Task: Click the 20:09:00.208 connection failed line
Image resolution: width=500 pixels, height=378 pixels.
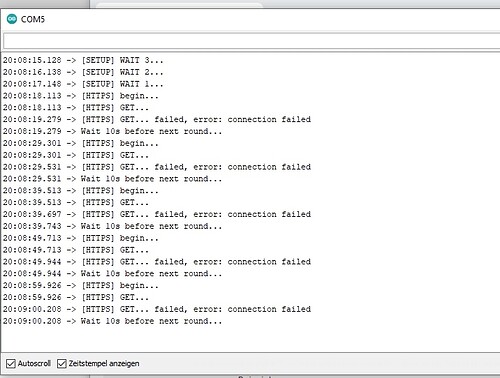Action: [x=157, y=309]
